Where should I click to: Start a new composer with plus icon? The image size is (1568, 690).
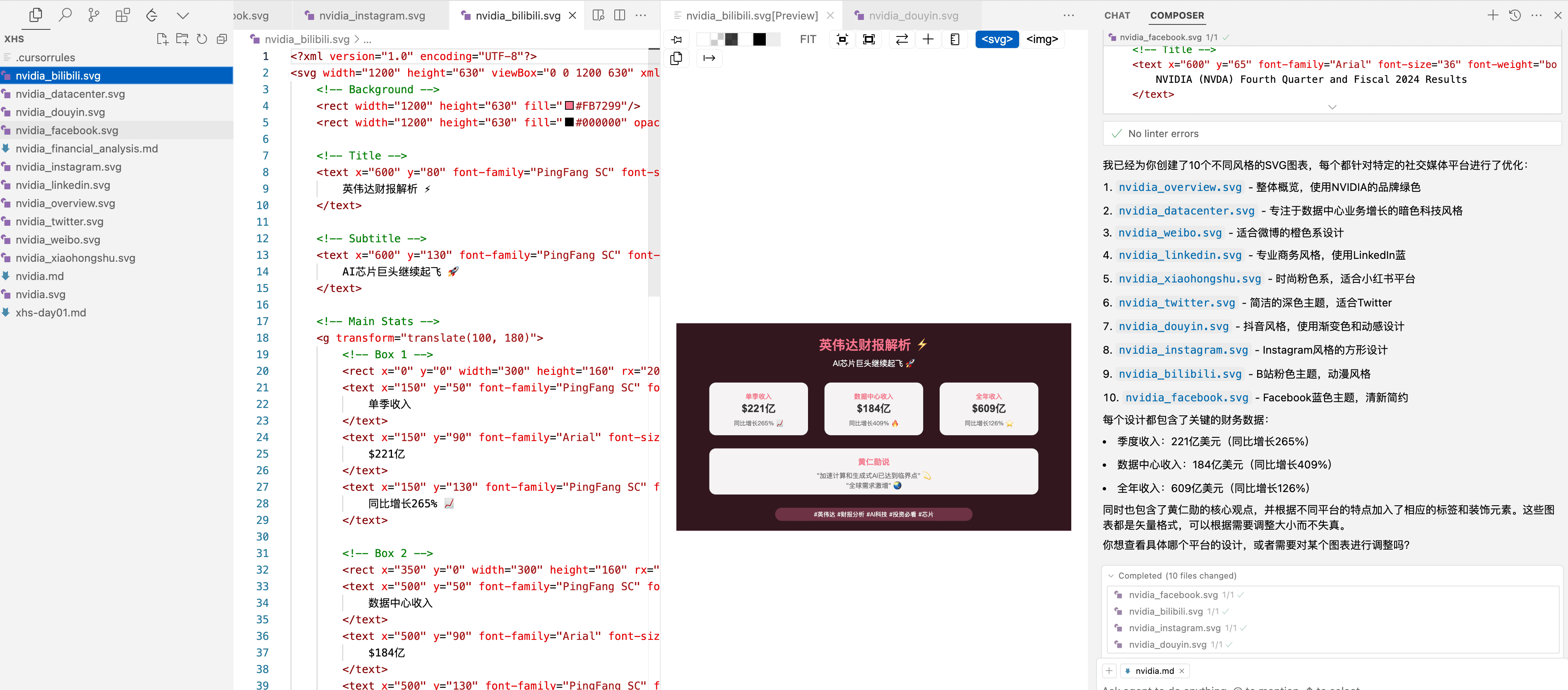(1493, 15)
